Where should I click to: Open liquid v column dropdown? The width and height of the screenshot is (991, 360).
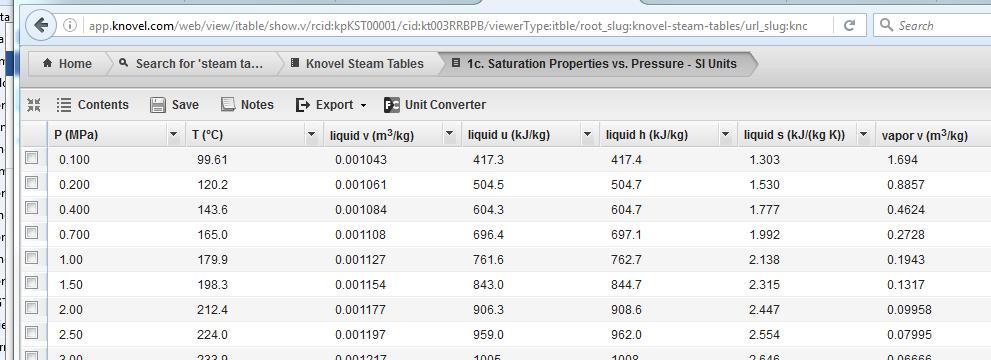pos(449,135)
